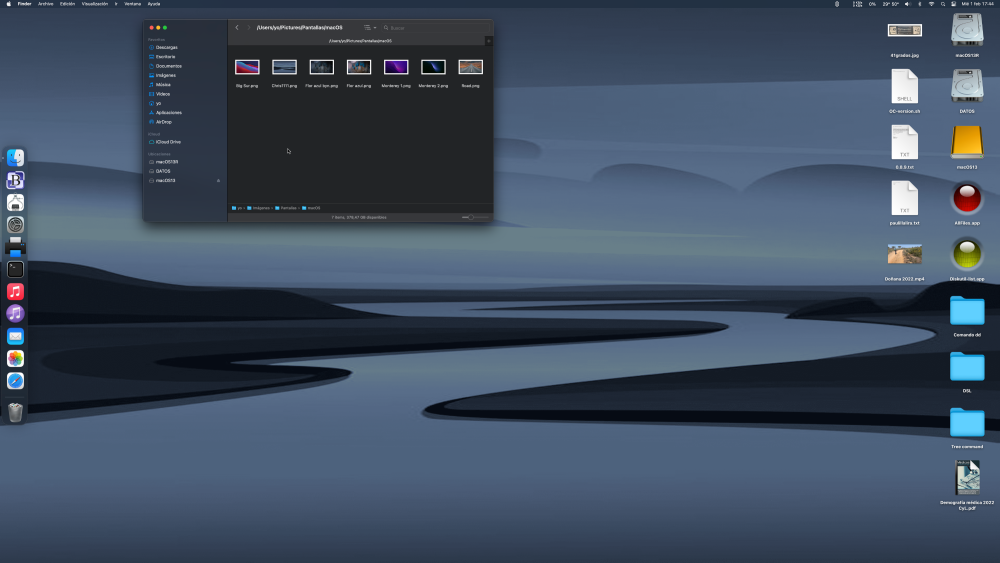Launch Photos from the Dock
This screenshot has width=1000, height=563.
point(15,358)
